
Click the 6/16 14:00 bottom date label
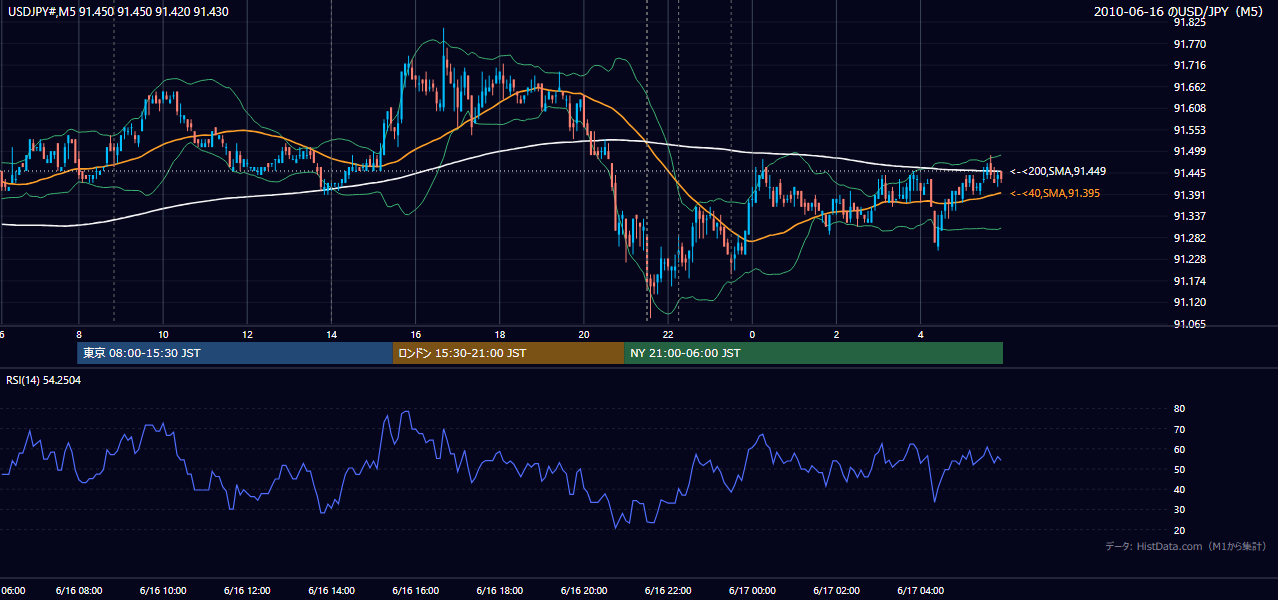pyautogui.click(x=331, y=591)
